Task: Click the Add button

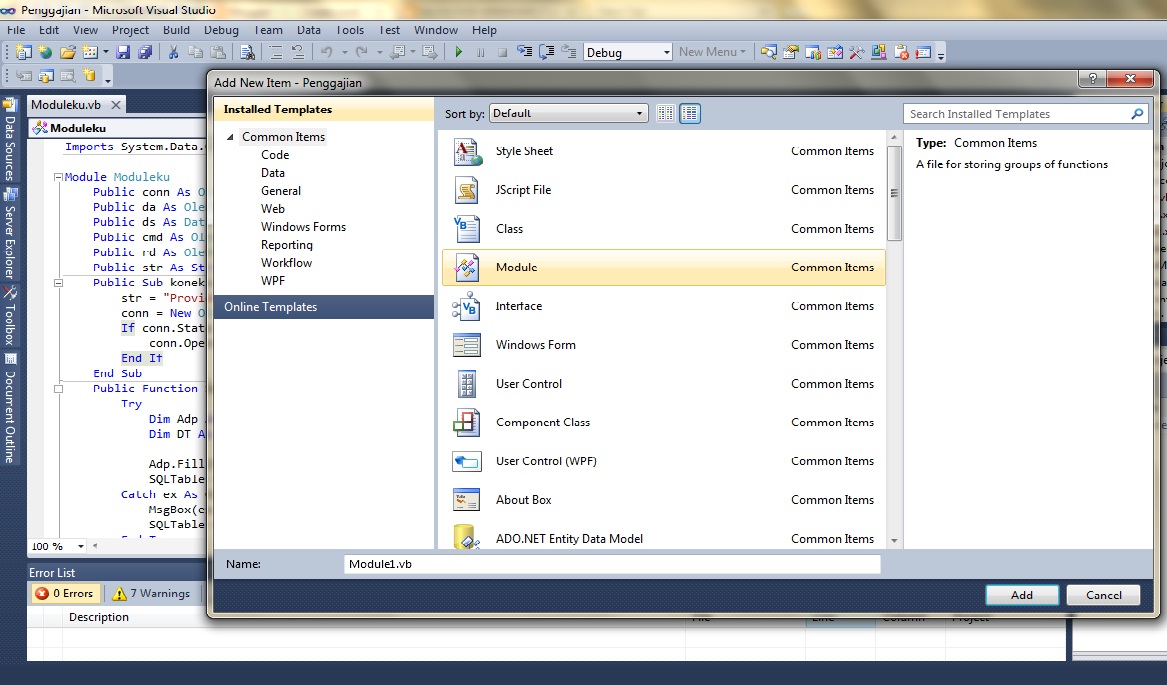Action: pos(1021,594)
